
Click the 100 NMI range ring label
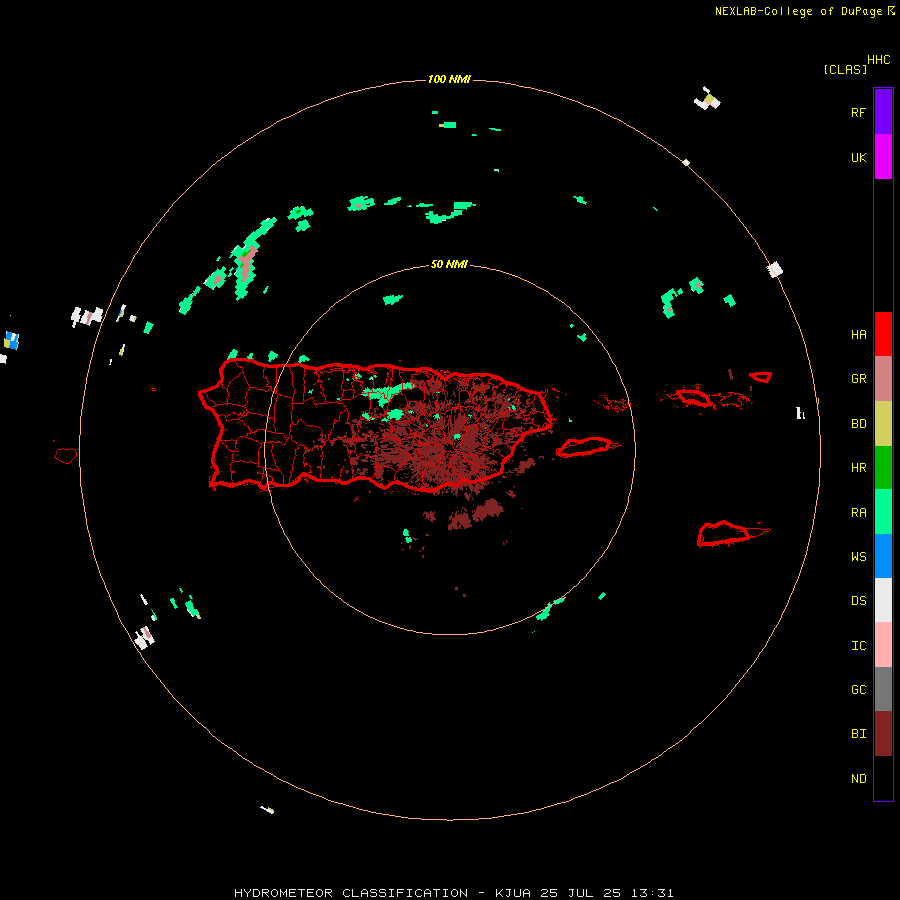[x=449, y=79]
